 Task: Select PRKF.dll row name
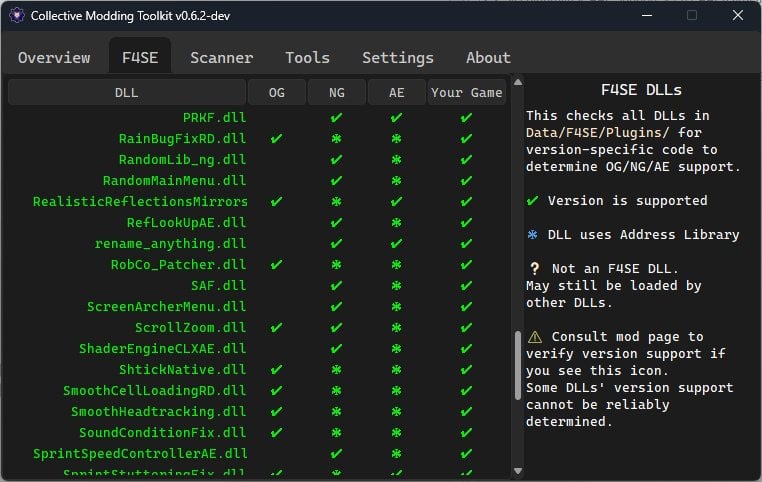point(214,118)
